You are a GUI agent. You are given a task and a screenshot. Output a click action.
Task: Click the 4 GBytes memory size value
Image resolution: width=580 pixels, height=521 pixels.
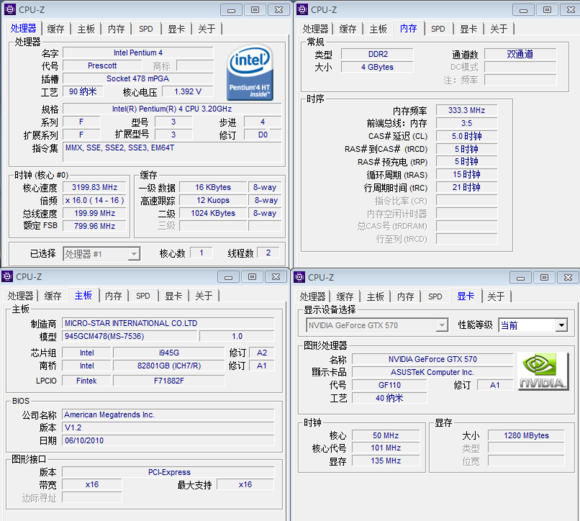(x=377, y=67)
